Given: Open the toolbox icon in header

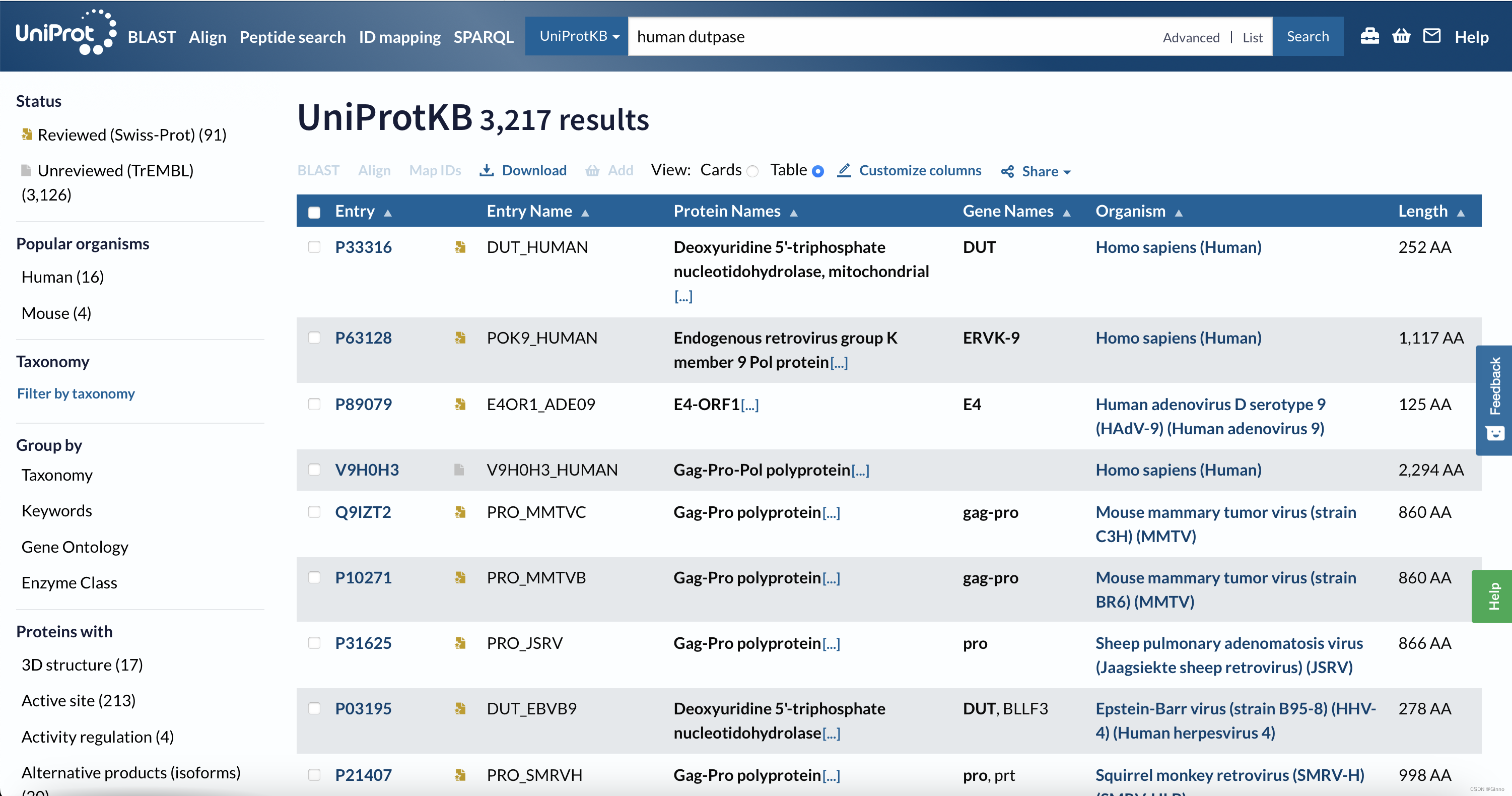Looking at the screenshot, I should point(1369,36).
